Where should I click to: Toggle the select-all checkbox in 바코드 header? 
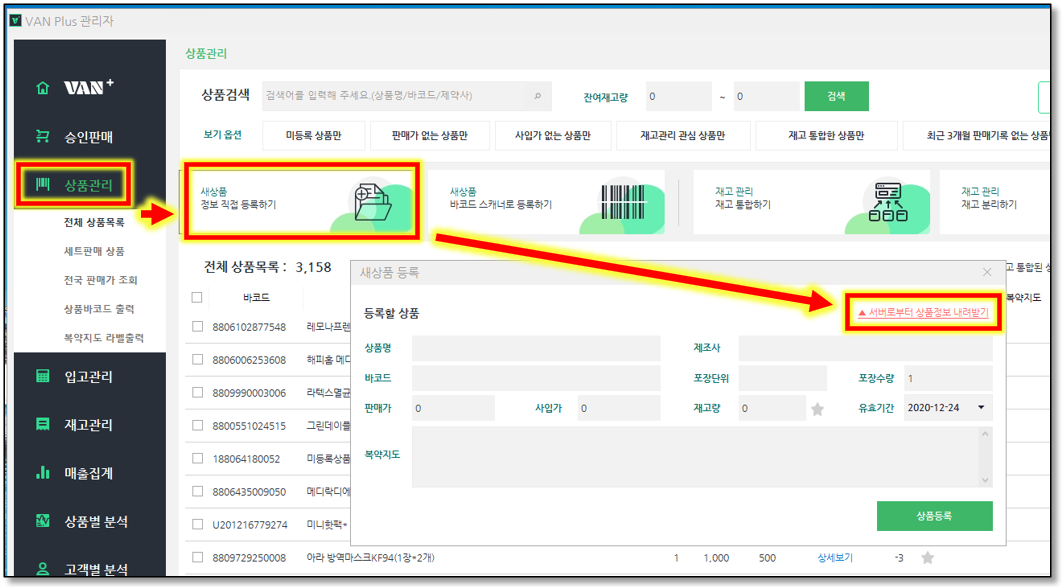pyautogui.click(x=197, y=297)
